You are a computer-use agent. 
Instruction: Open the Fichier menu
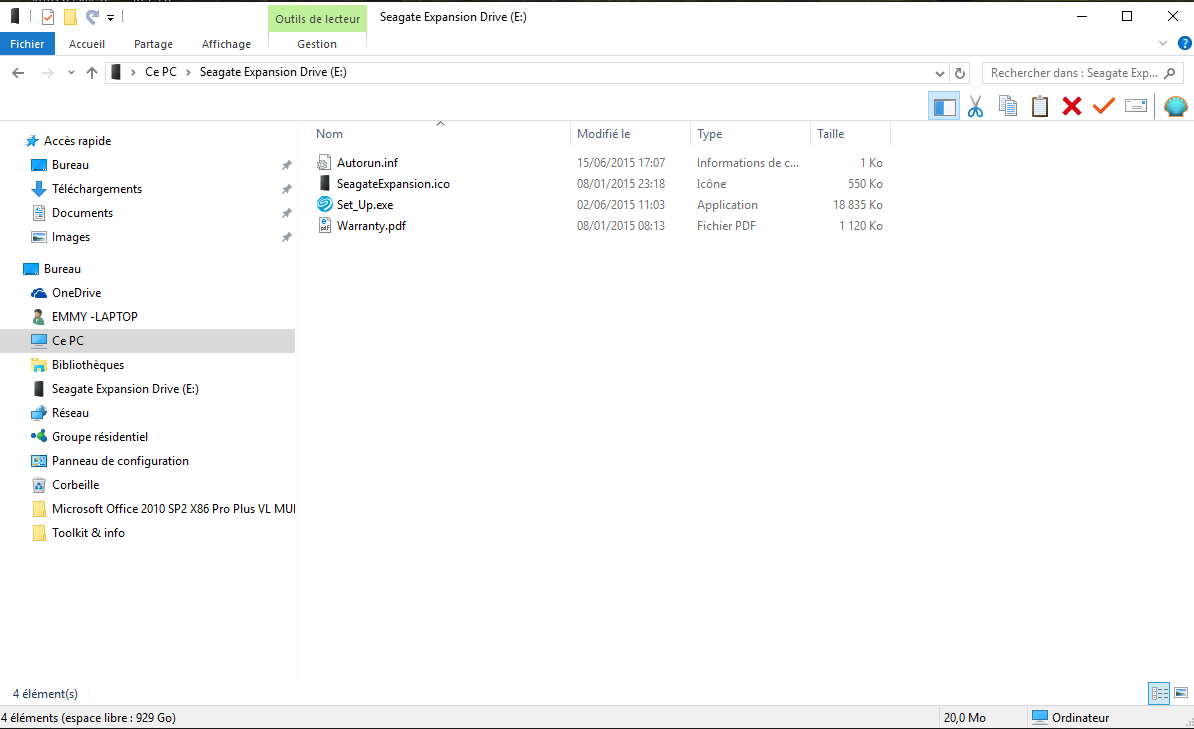coord(27,44)
